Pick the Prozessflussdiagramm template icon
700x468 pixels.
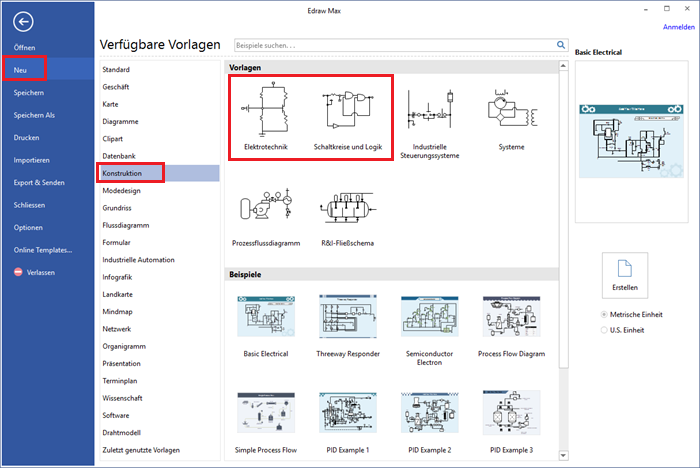(x=266, y=206)
